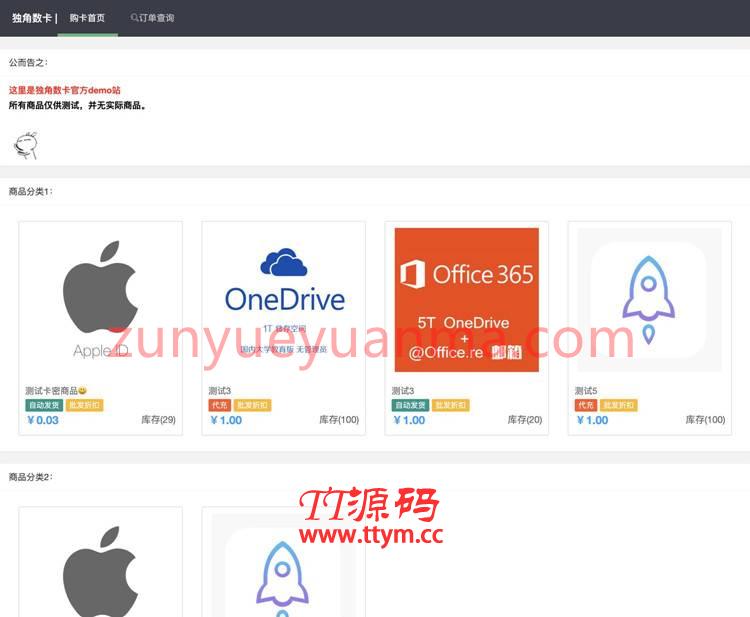Select title 测试3 under the OneDrive image
This screenshot has height=617, width=750.
pyautogui.click(x=220, y=391)
